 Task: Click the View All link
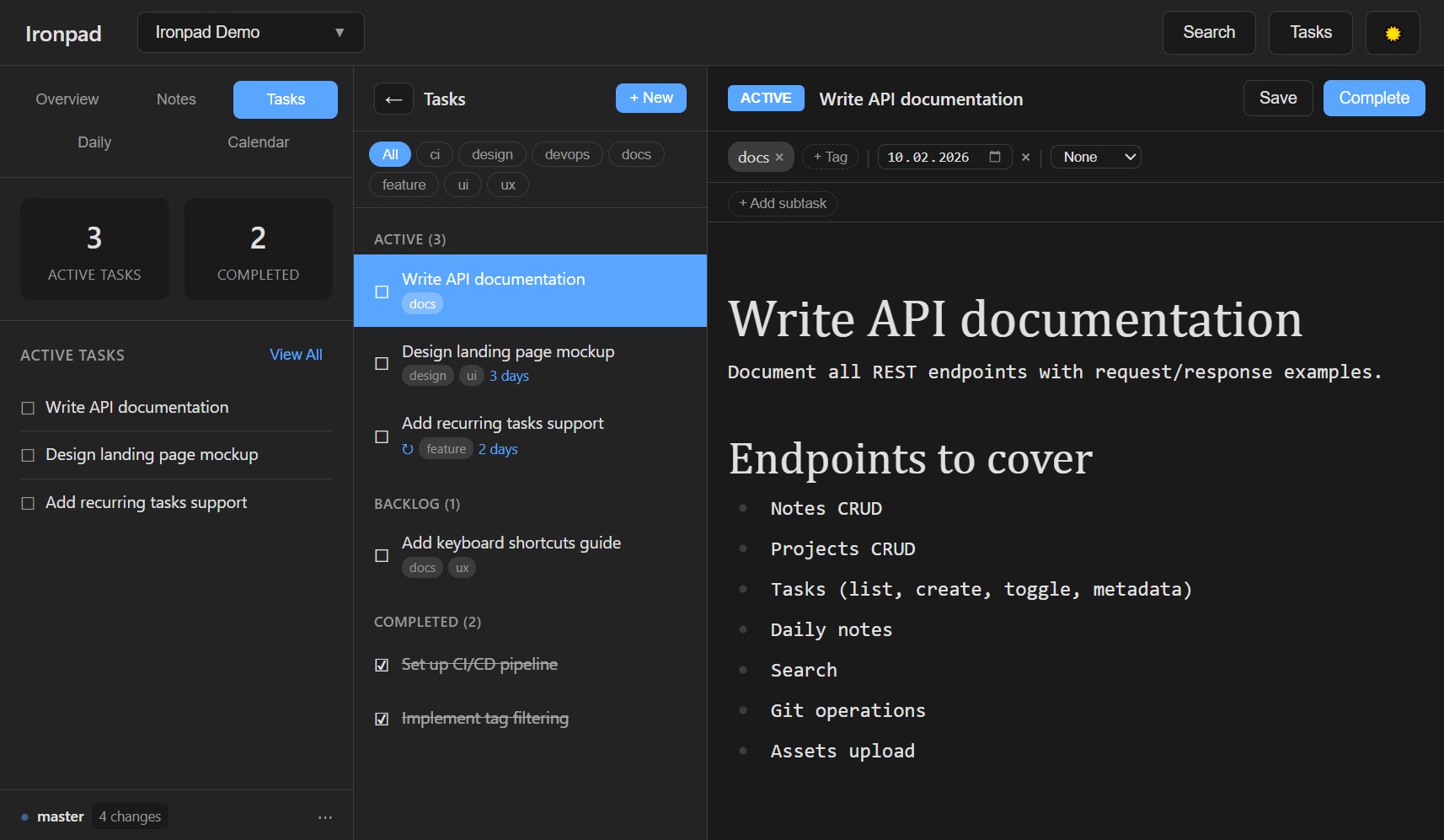[296, 355]
